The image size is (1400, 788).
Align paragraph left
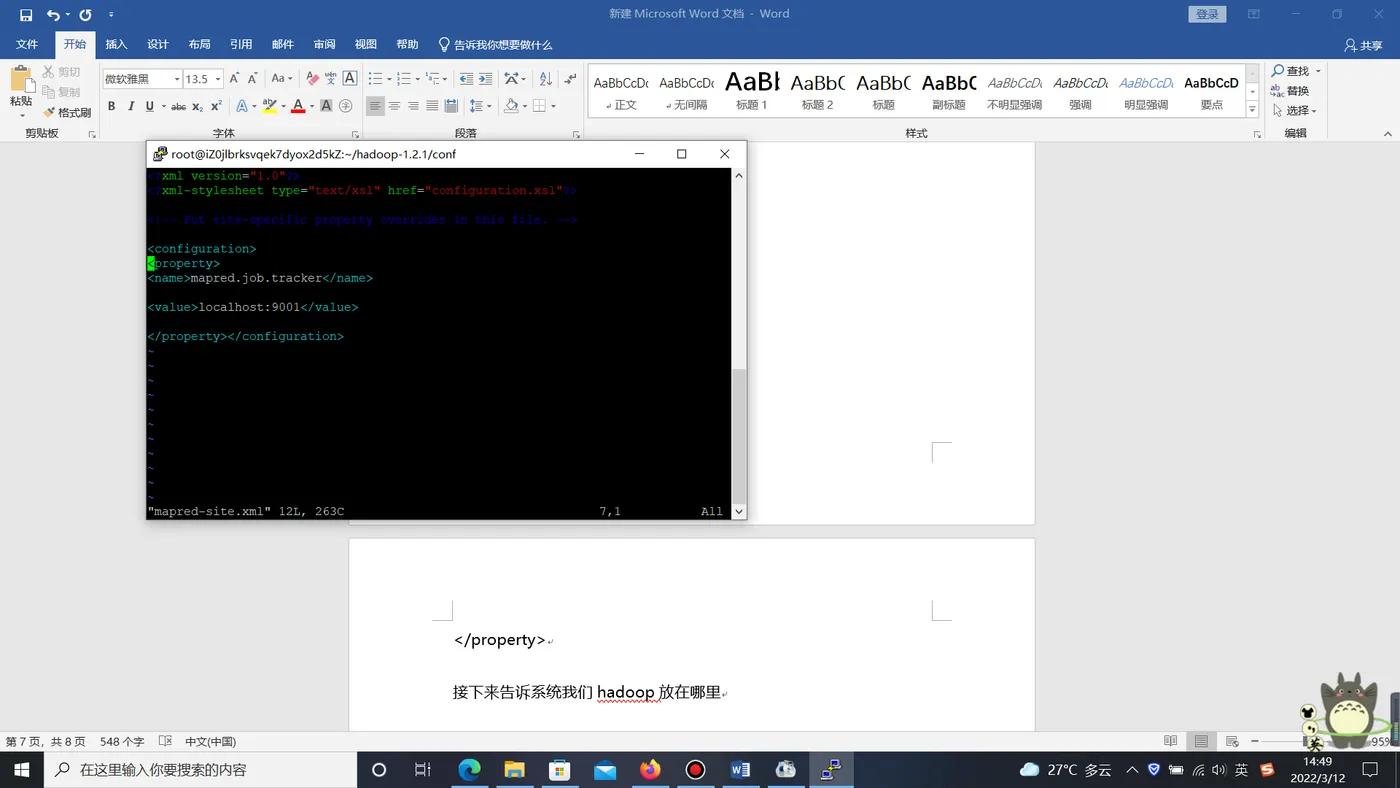point(375,106)
